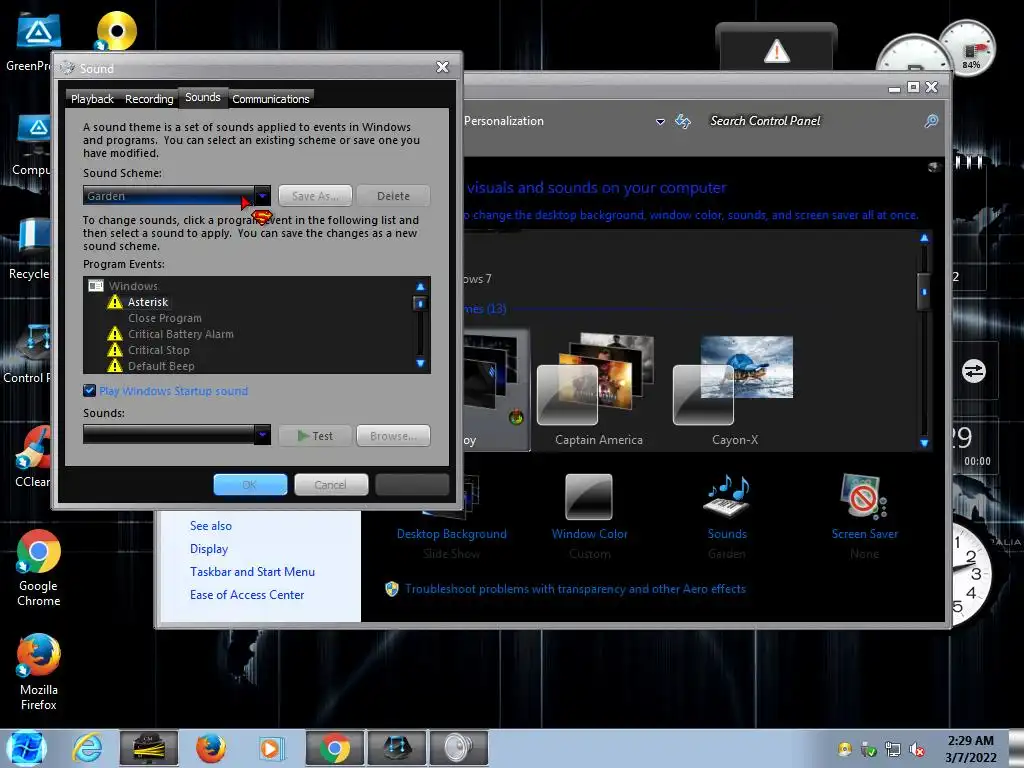Screen dimensions: 1024x768
Task: Open Firefox from the taskbar
Action: [210, 748]
